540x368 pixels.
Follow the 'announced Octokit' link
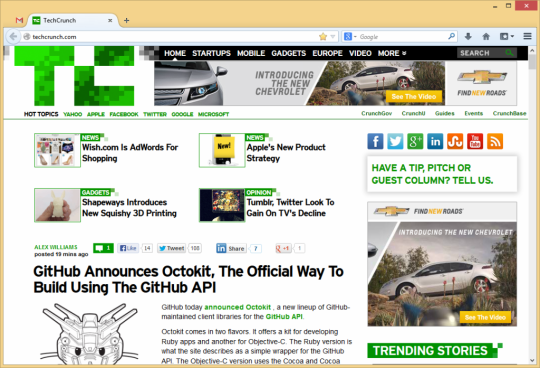click(238, 307)
